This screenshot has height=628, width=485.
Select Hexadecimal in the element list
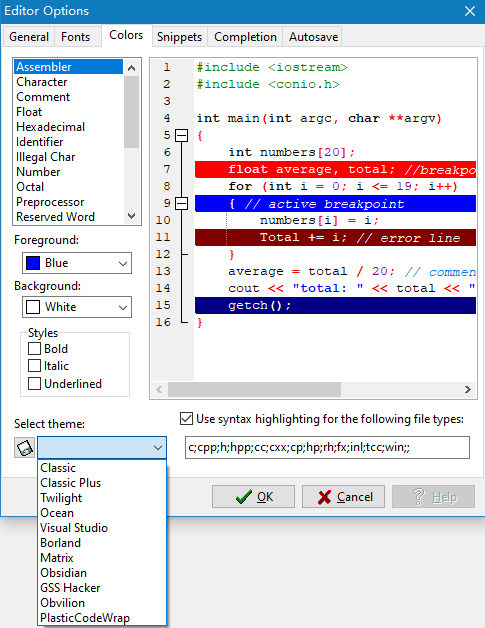tap(68, 127)
